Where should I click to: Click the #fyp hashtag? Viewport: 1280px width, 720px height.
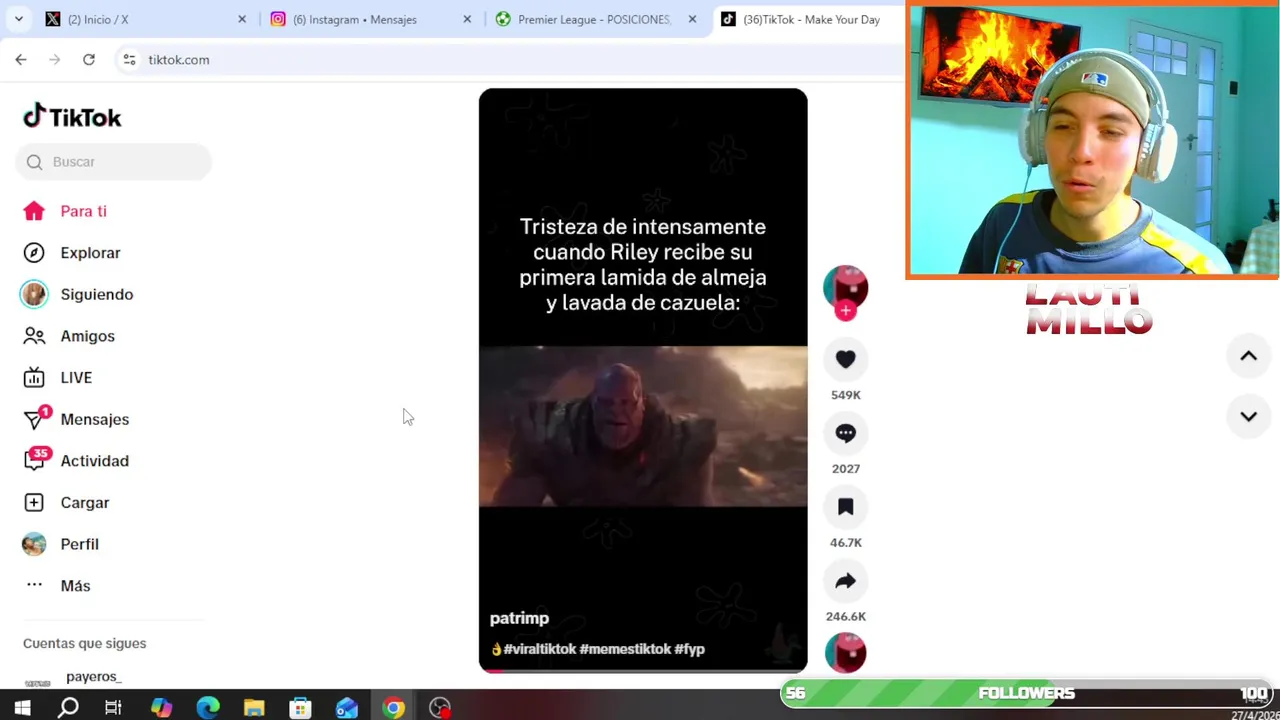click(690, 649)
